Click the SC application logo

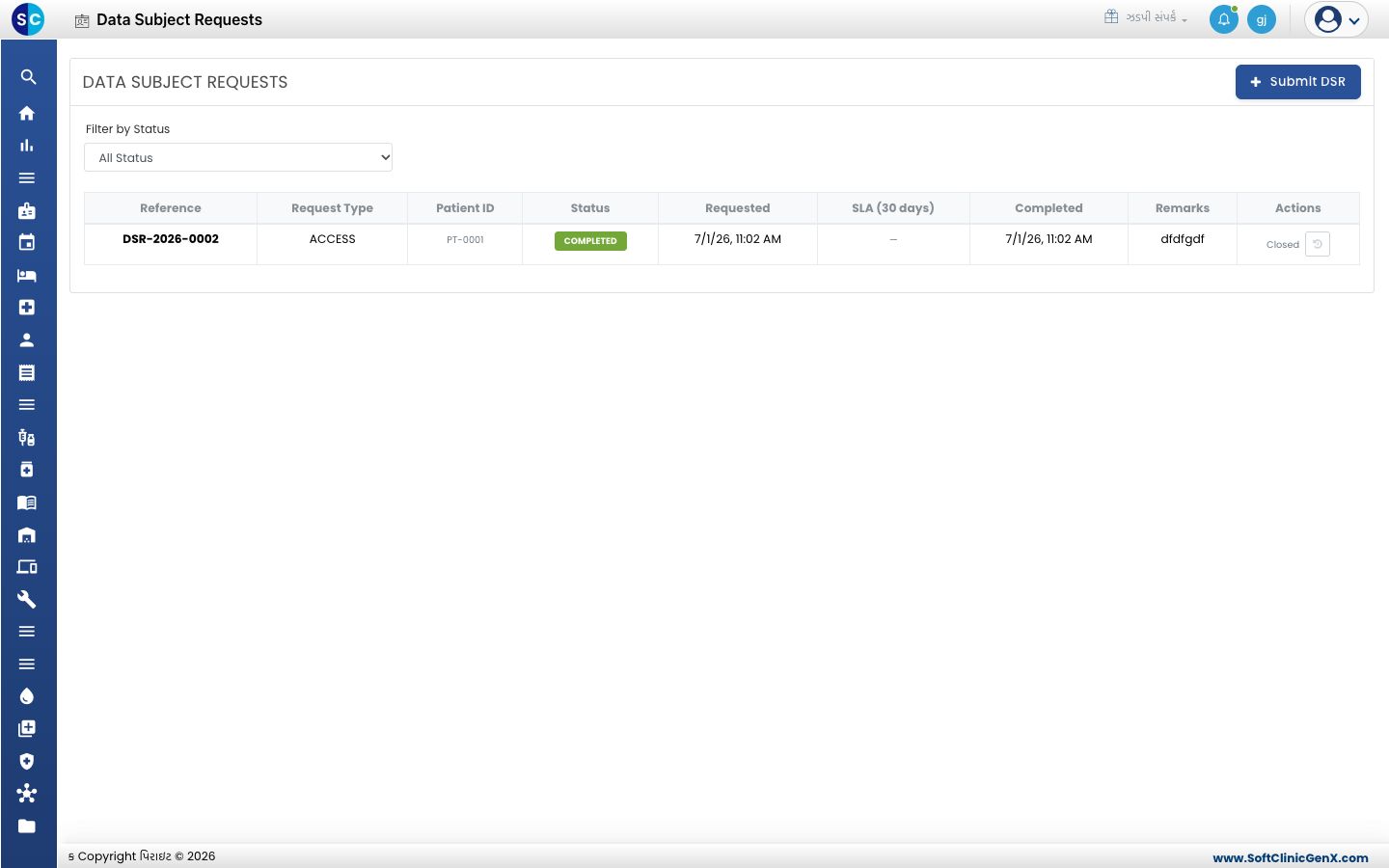(28, 18)
